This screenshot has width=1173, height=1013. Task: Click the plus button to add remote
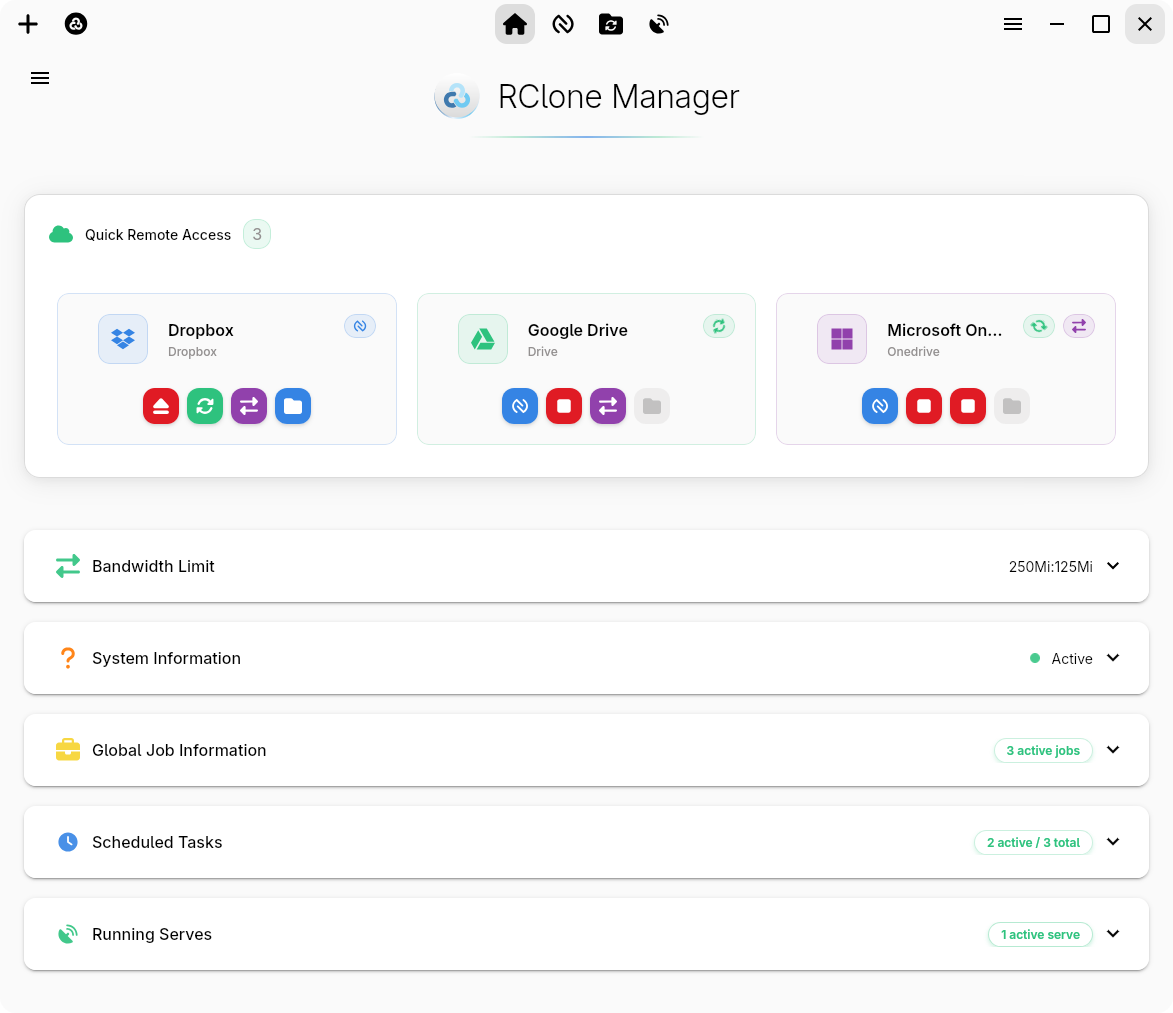point(28,24)
